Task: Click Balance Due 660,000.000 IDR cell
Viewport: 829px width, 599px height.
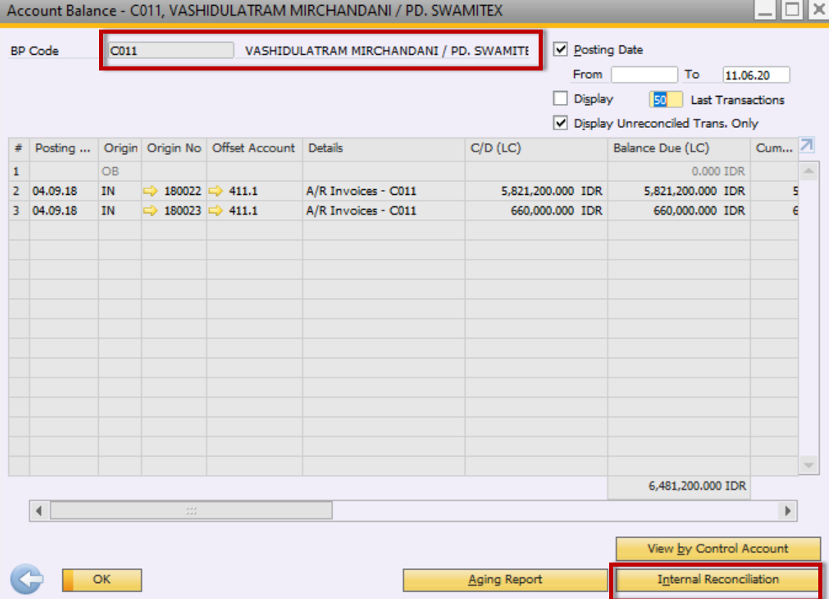Action: point(679,210)
